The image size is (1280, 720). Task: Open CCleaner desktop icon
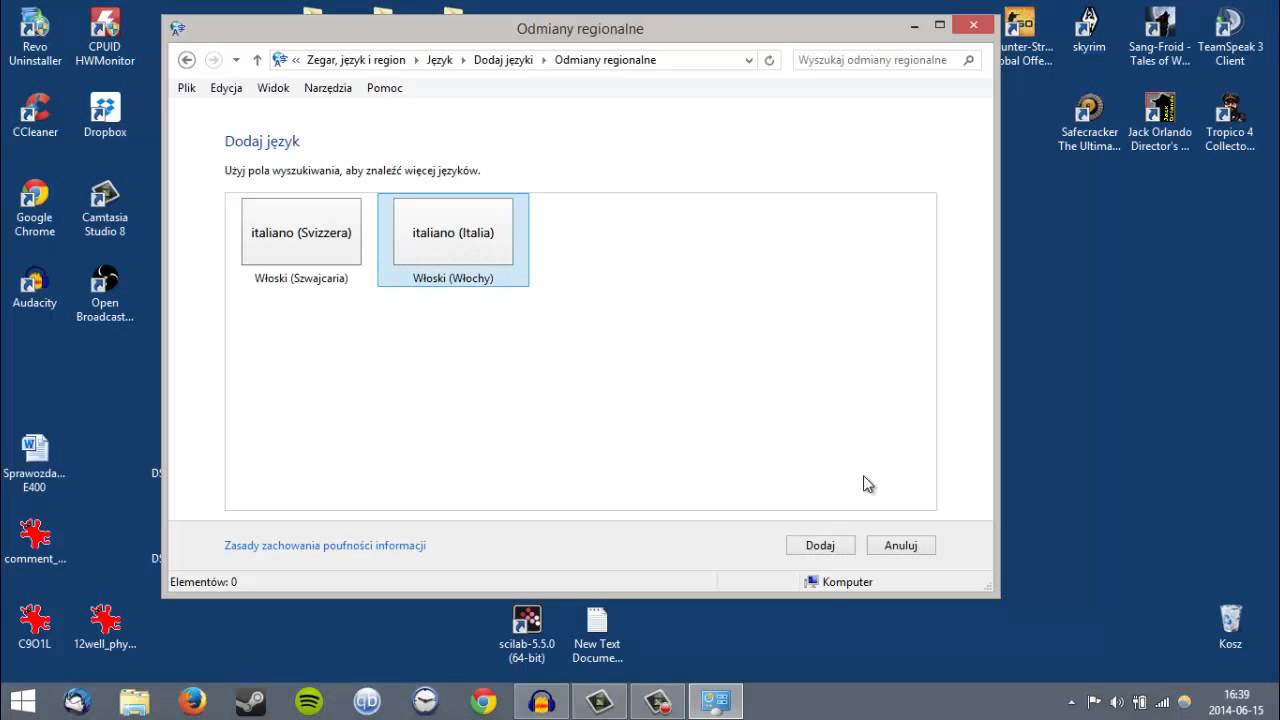(x=35, y=116)
